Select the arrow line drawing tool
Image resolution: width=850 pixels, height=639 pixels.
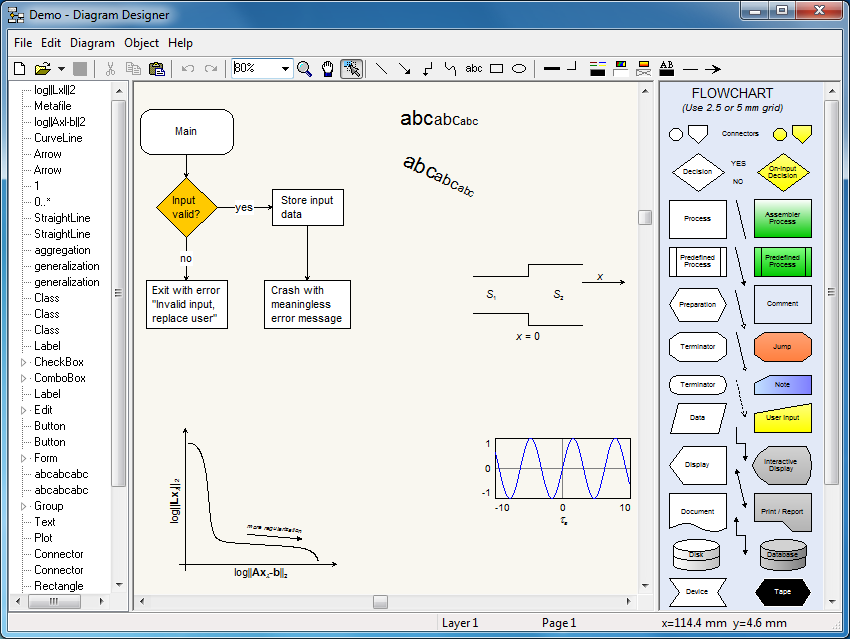coord(404,69)
